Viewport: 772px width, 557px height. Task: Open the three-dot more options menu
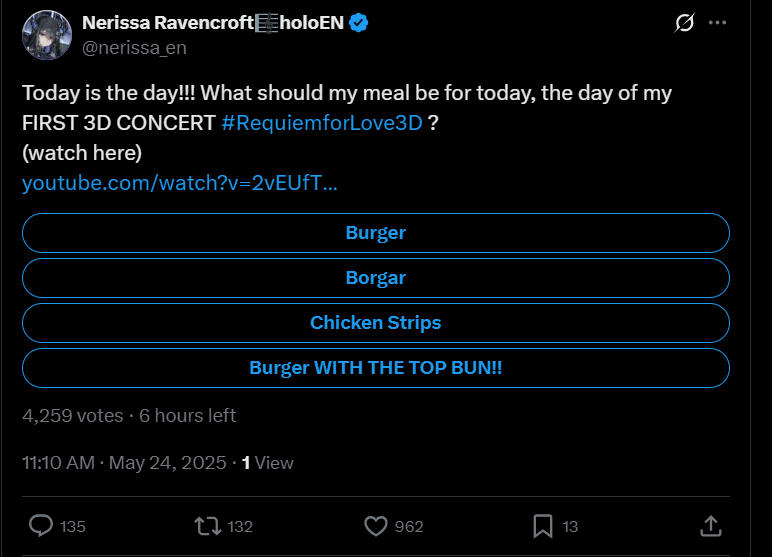tap(717, 23)
